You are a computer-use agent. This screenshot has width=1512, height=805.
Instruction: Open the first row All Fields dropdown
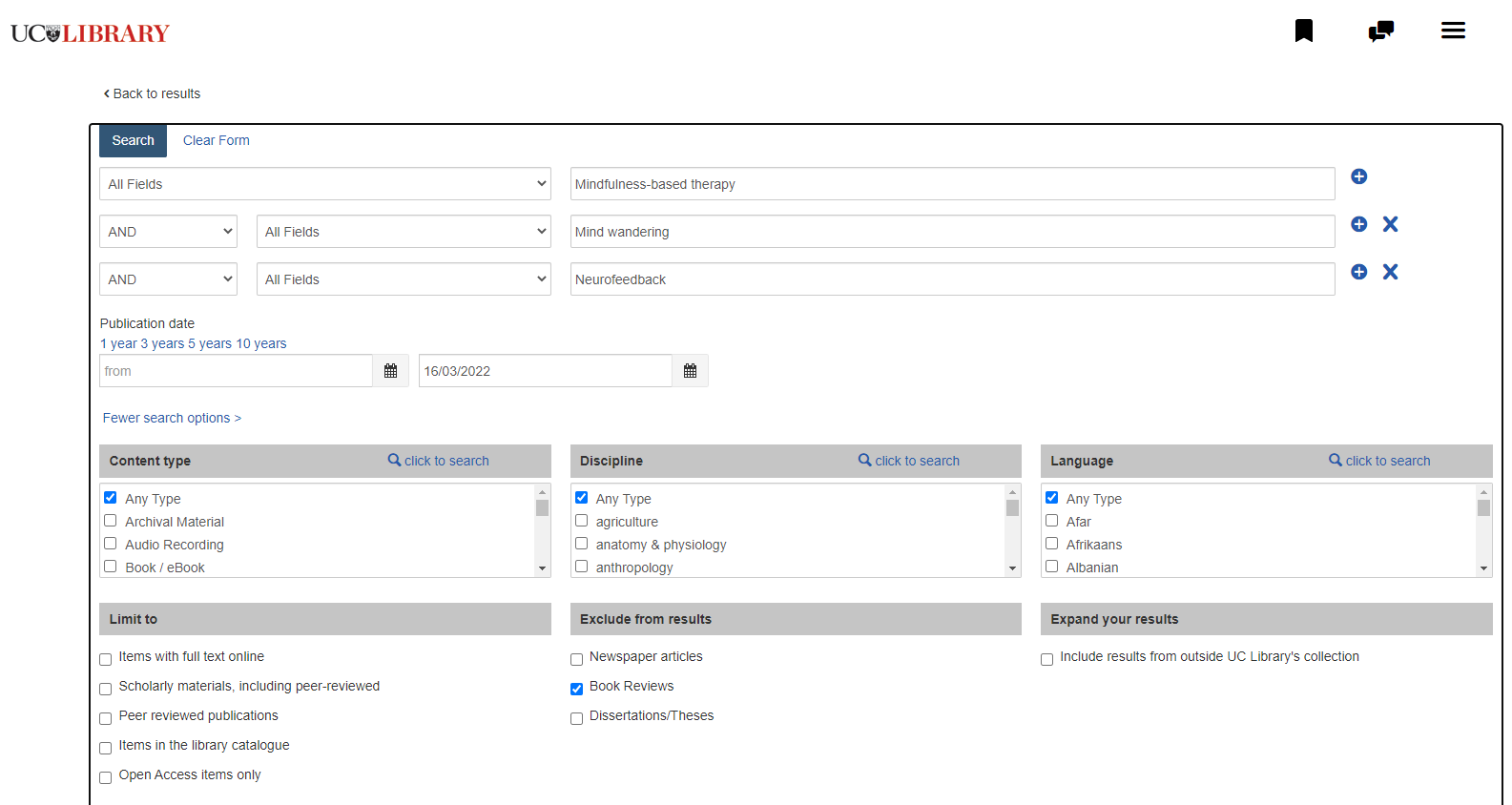pos(324,184)
